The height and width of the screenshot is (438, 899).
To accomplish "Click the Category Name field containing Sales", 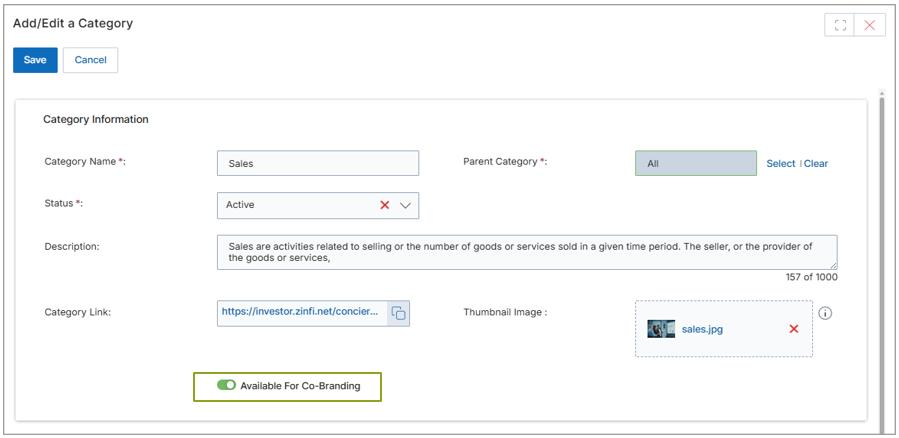I will point(318,163).
